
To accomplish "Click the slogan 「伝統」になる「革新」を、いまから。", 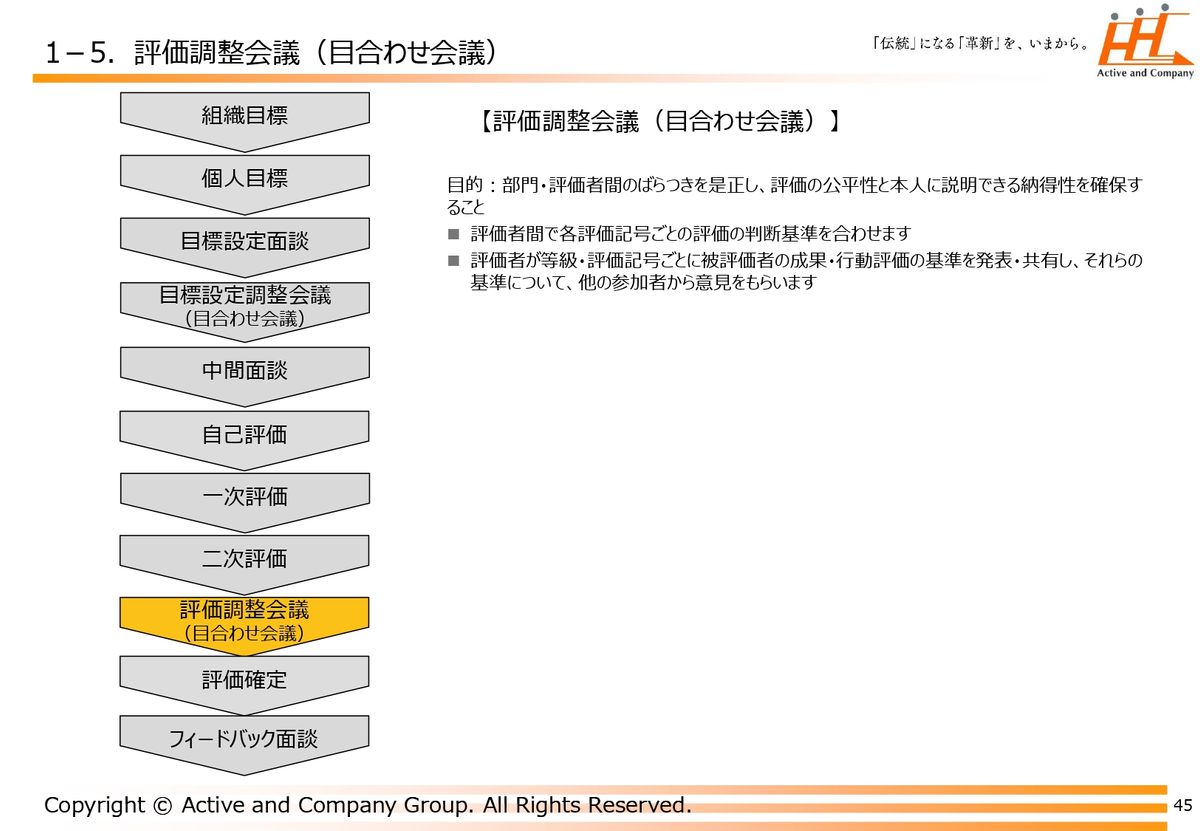I will (x=980, y=44).
